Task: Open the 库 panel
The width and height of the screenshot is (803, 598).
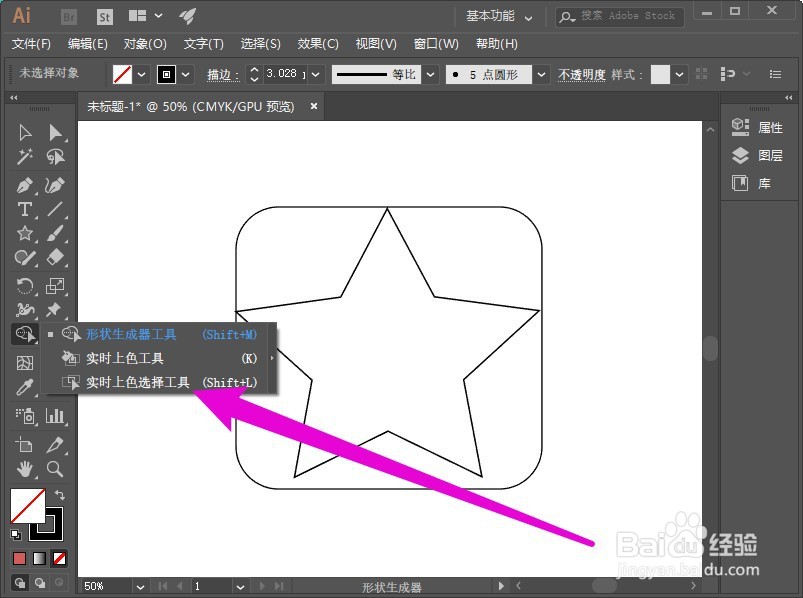Action: point(751,183)
